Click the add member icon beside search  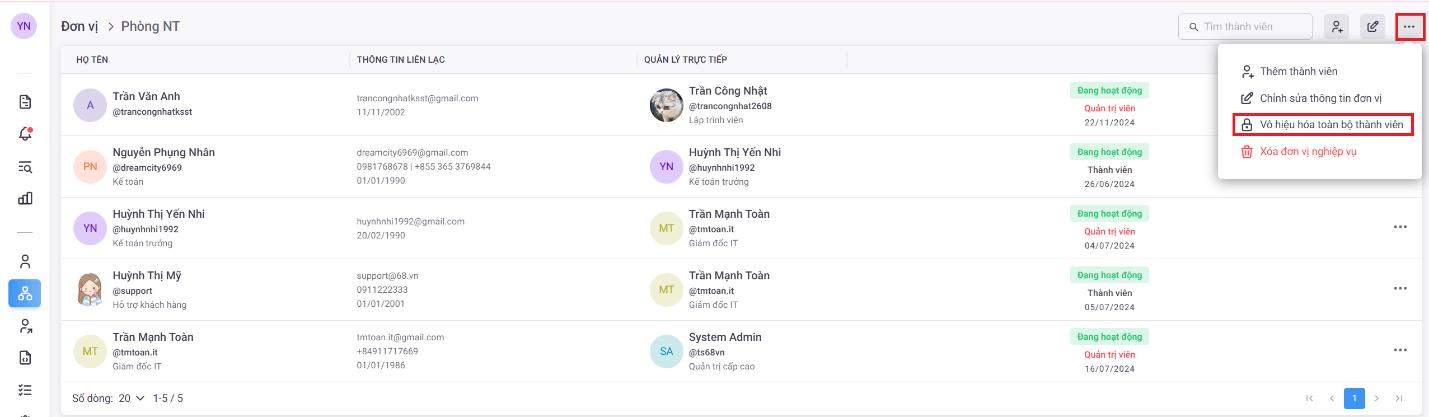point(1336,27)
